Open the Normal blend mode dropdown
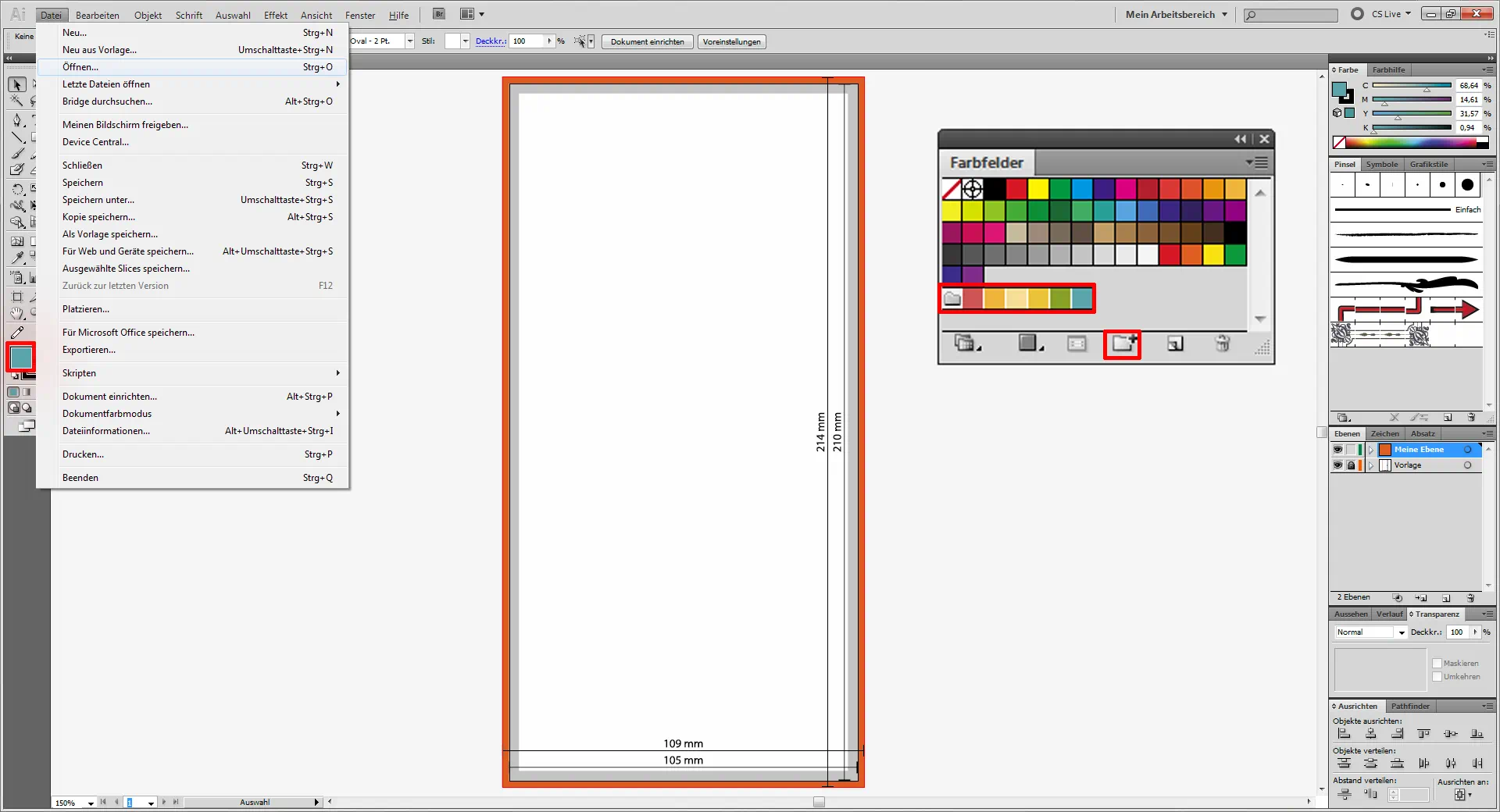Viewport: 1500px width, 812px height. 1402,632
